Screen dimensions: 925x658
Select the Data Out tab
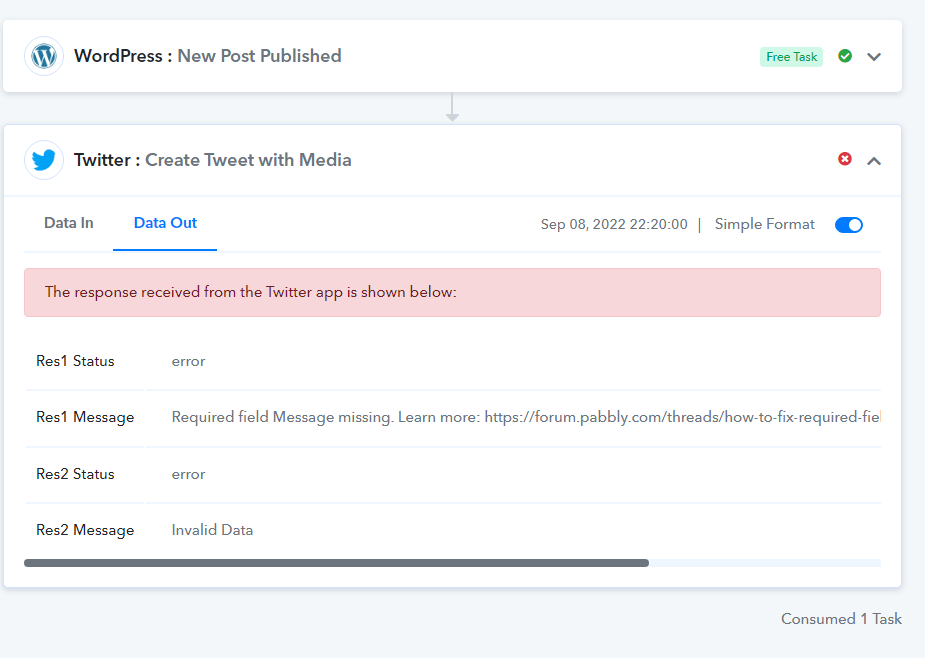click(x=165, y=223)
